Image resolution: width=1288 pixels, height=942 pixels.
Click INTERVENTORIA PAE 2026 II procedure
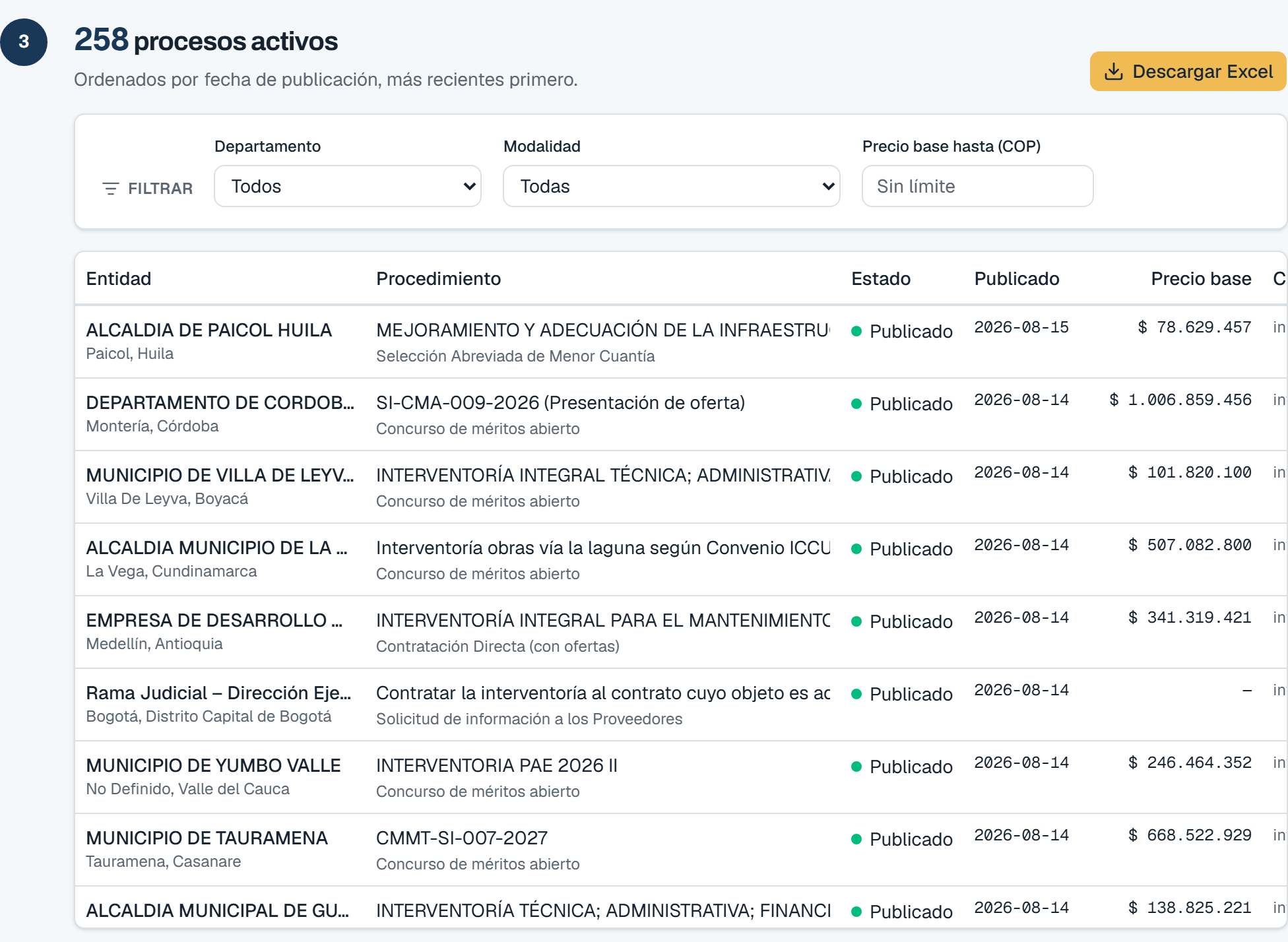(497, 765)
